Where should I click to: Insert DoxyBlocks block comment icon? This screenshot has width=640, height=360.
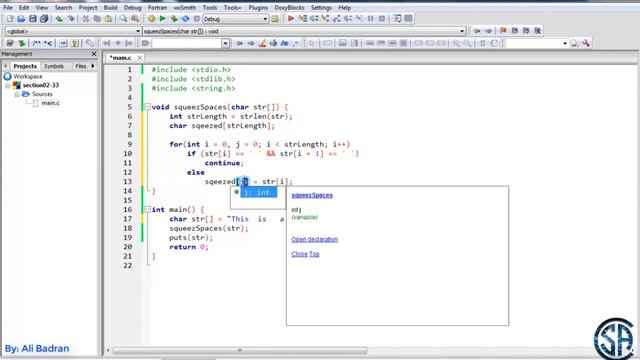(37, 43)
